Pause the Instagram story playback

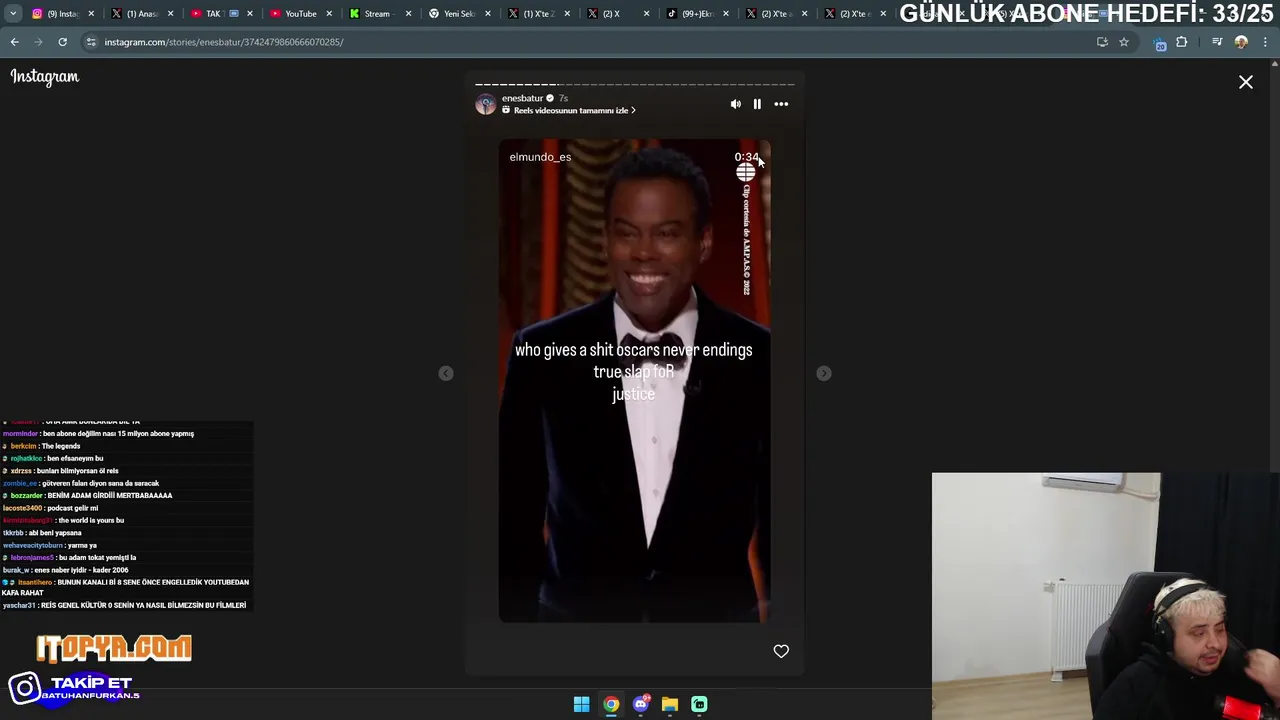[757, 104]
